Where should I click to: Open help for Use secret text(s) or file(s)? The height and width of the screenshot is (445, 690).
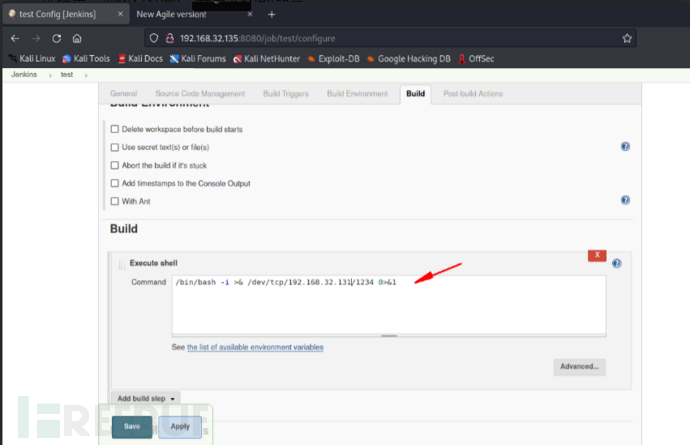(625, 147)
